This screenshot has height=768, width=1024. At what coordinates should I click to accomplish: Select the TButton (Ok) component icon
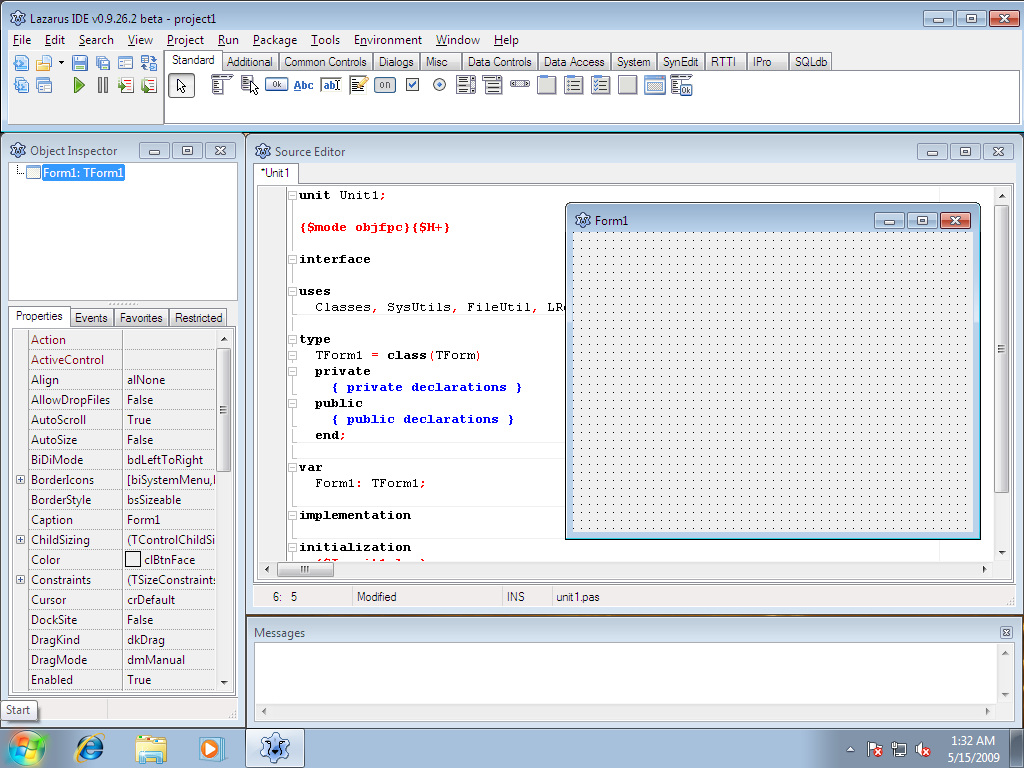(276, 84)
